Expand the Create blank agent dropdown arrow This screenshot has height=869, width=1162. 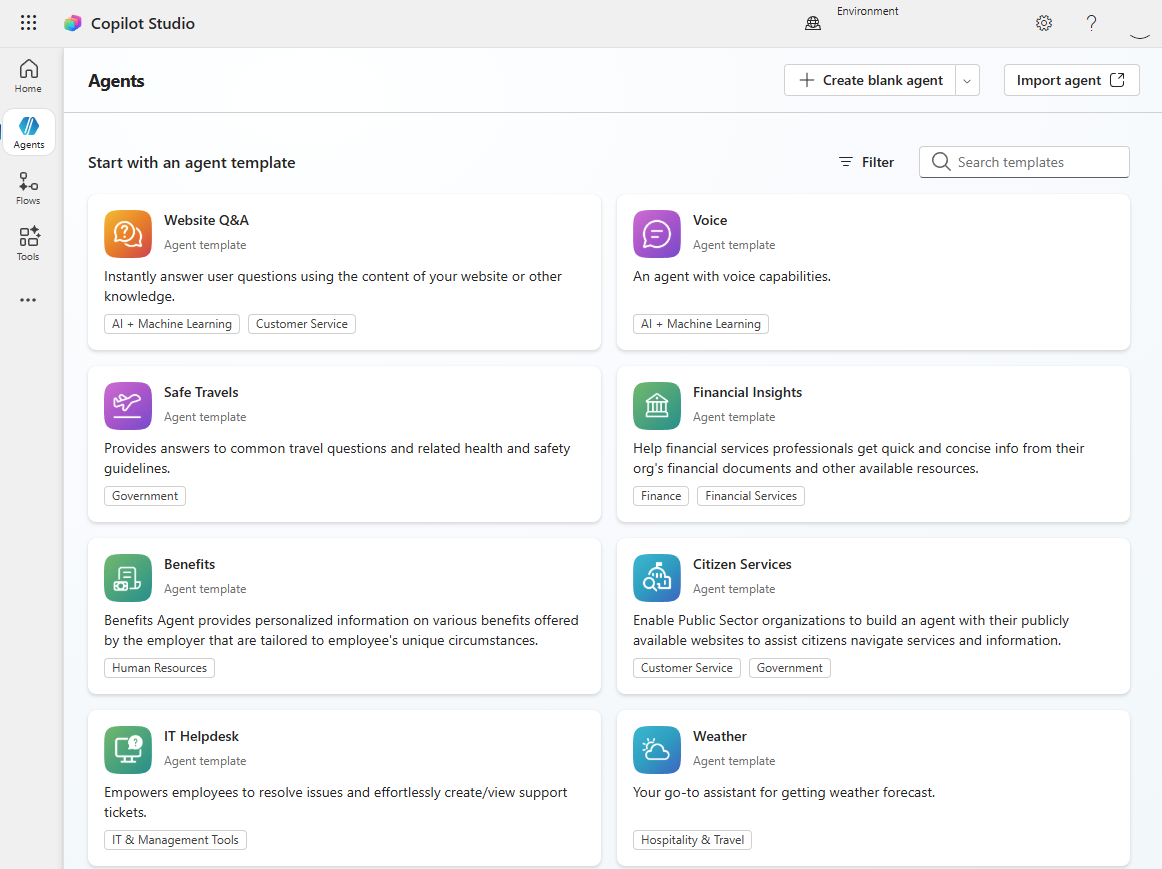967,80
